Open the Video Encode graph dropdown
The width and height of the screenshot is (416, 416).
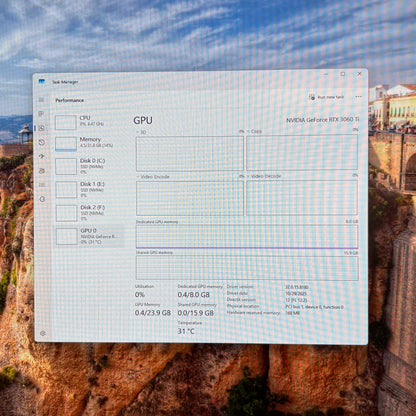point(153,177)
